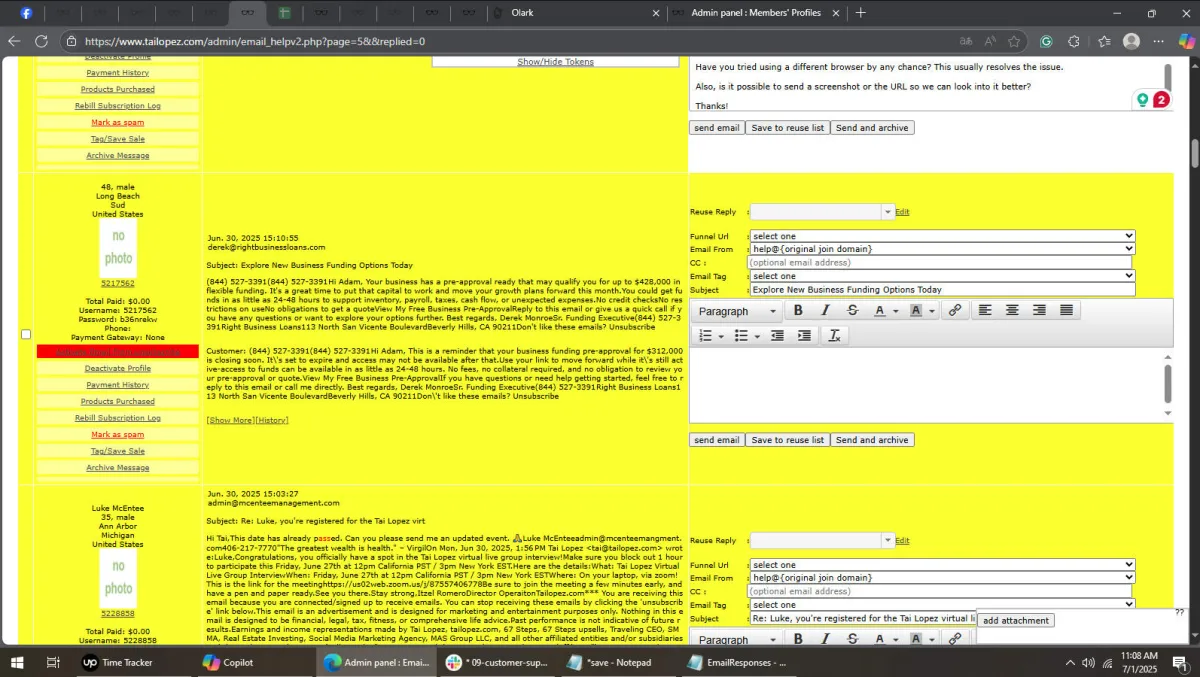Switch to the Admin panel Members' Profiles tab

[756, 13]
